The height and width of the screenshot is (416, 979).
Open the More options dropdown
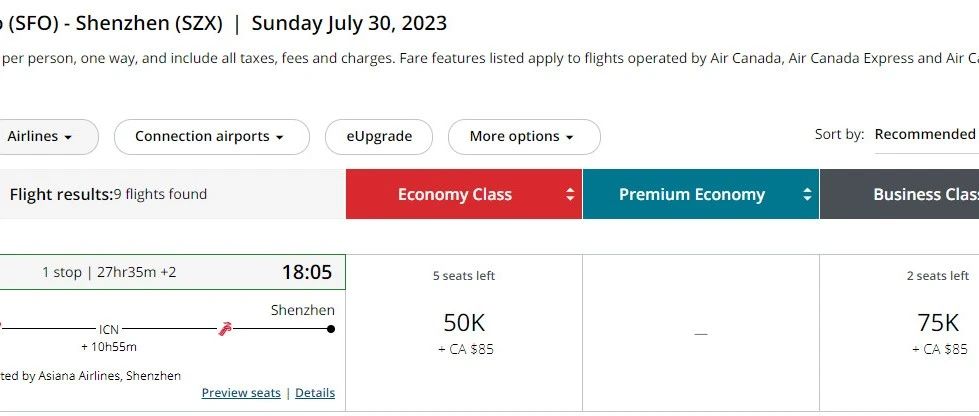(524, 137)
